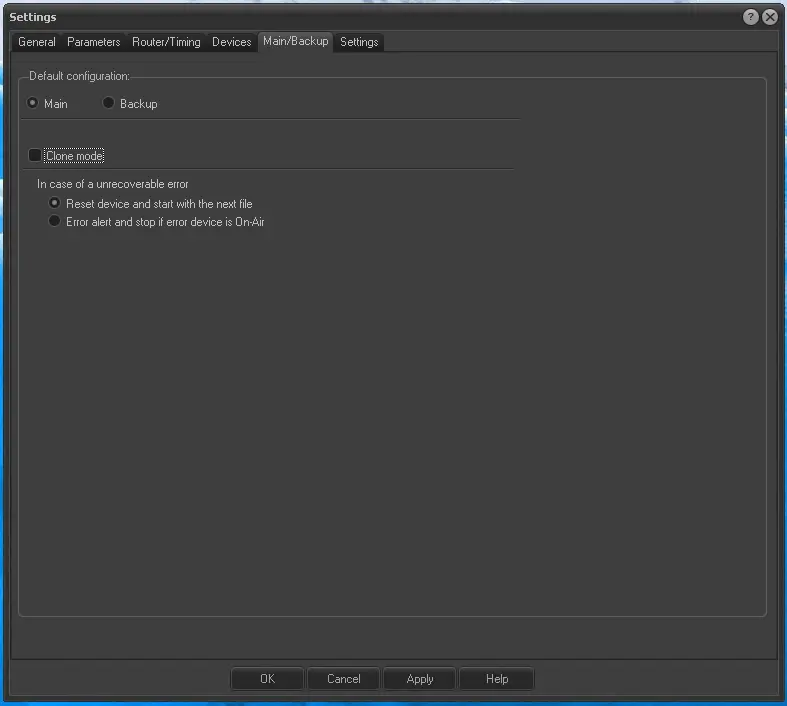The width and height of the screenshot is (787, 706).
Task: Enable the Clone mode checkbox
Action: [x=36, y=155]
